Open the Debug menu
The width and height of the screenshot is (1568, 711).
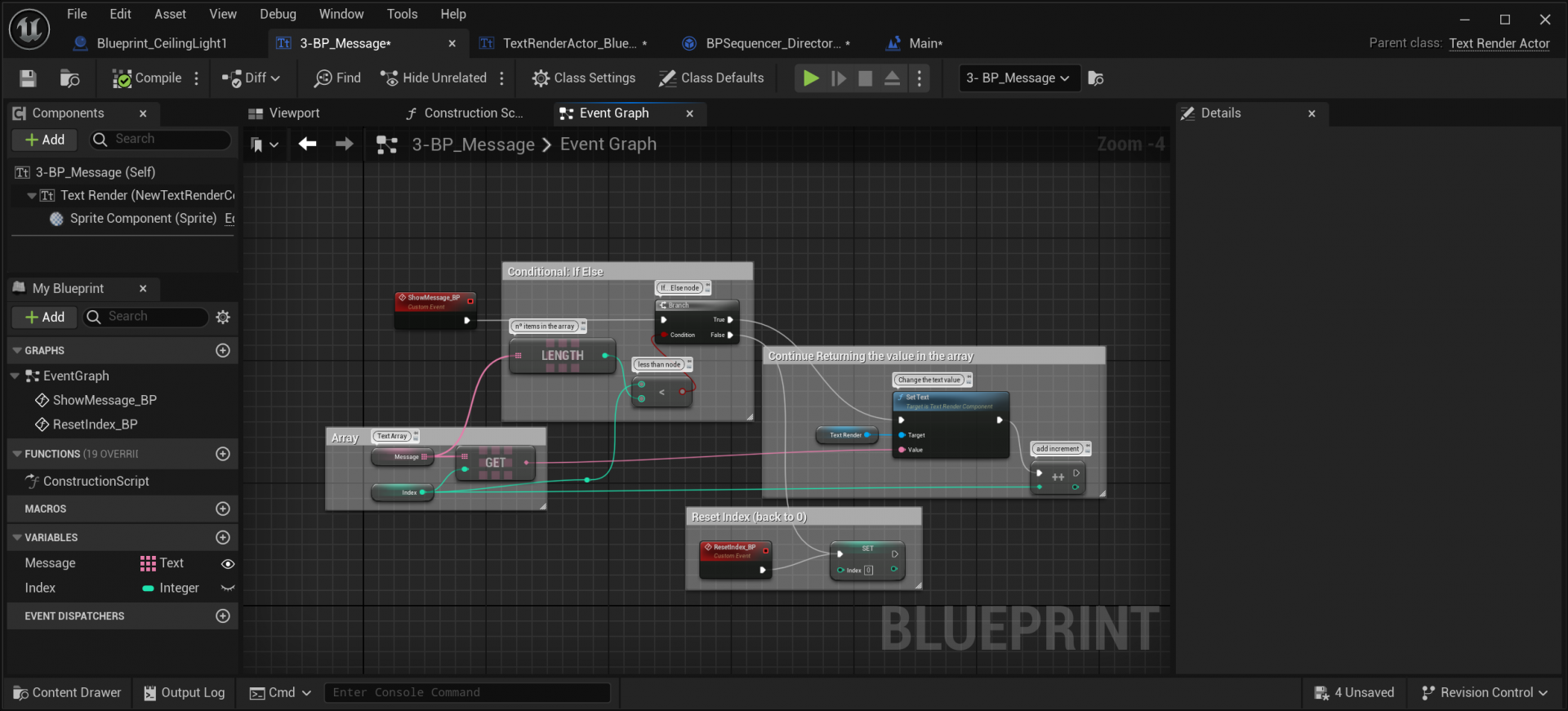(278, 14)
